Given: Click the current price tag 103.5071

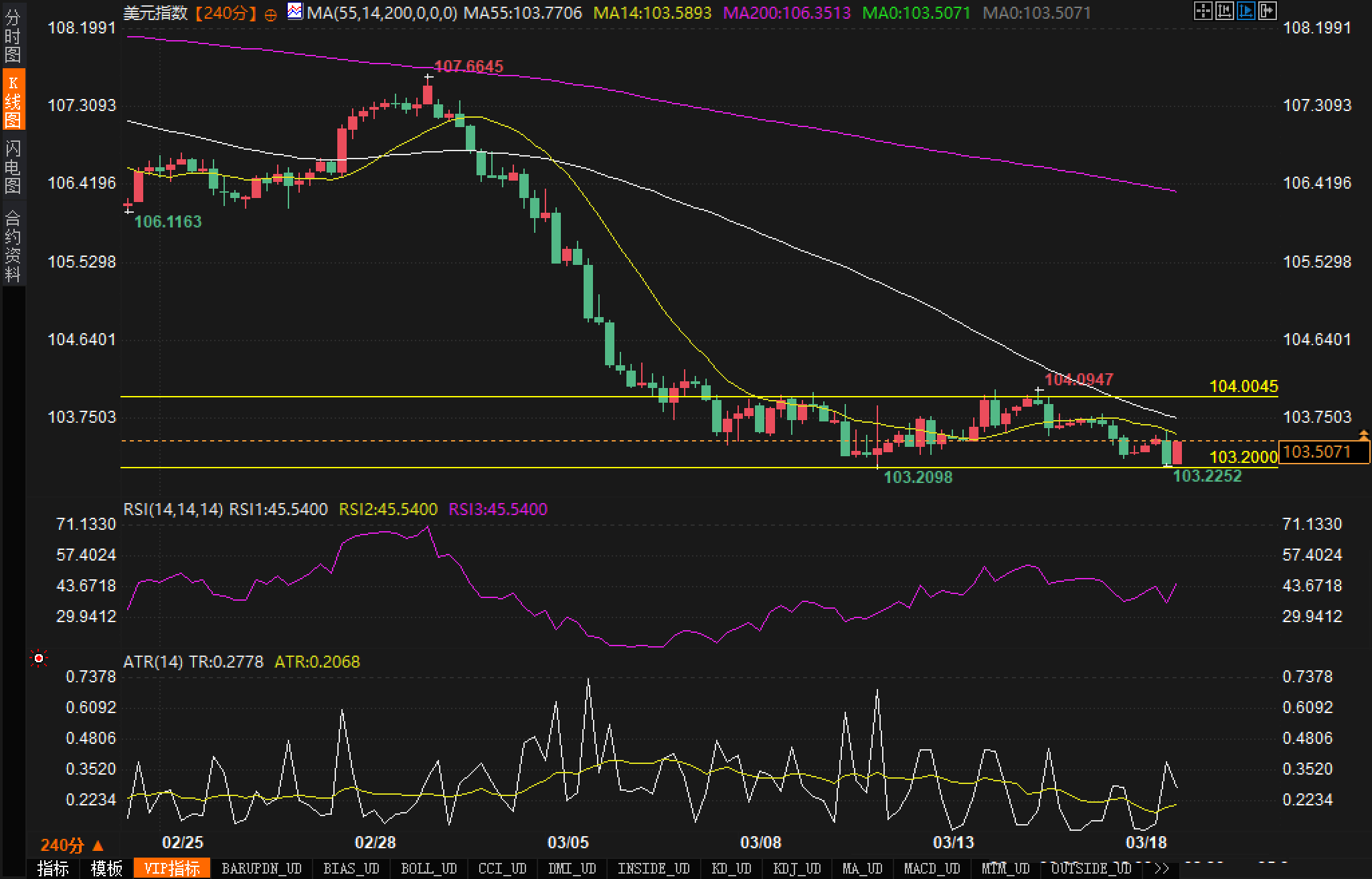Looking at the screenshot, I should pyautogui.click(x=1323, y=452).
